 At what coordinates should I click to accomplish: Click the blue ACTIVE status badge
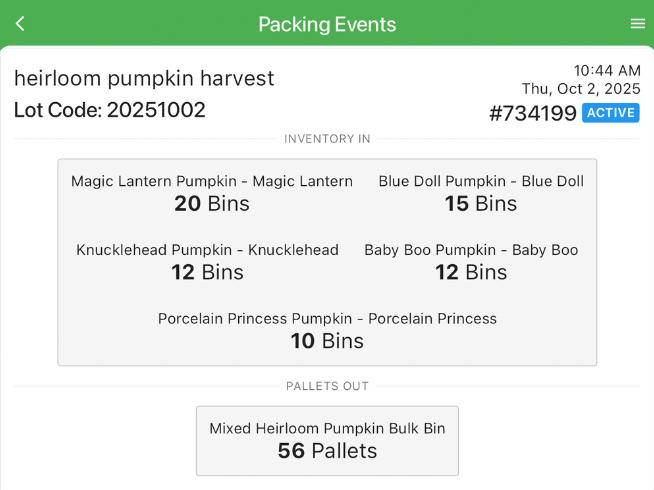coord(611,113)
